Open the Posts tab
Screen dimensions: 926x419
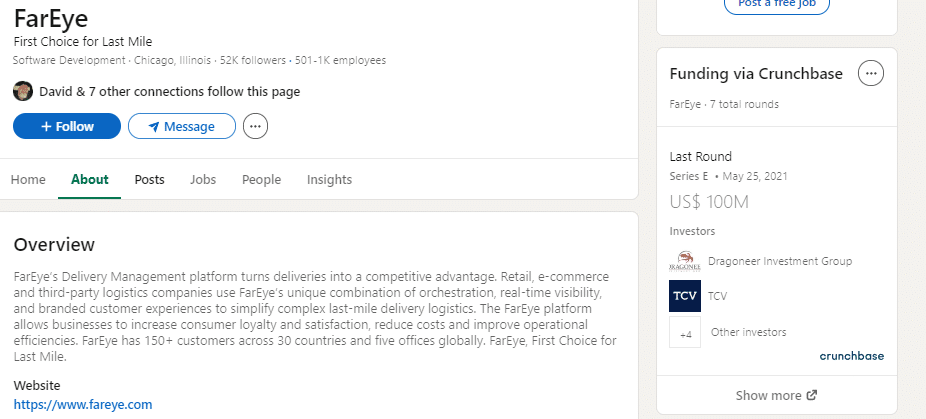coord(149,180)
